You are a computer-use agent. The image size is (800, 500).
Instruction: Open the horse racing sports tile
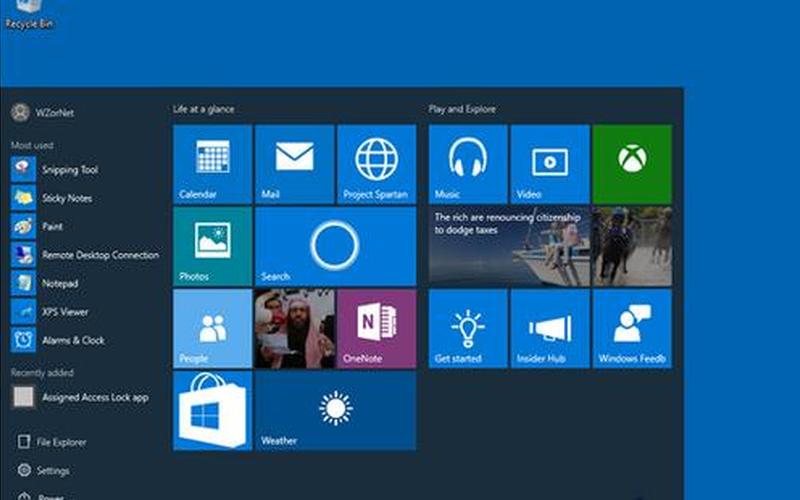pos(632,246)
